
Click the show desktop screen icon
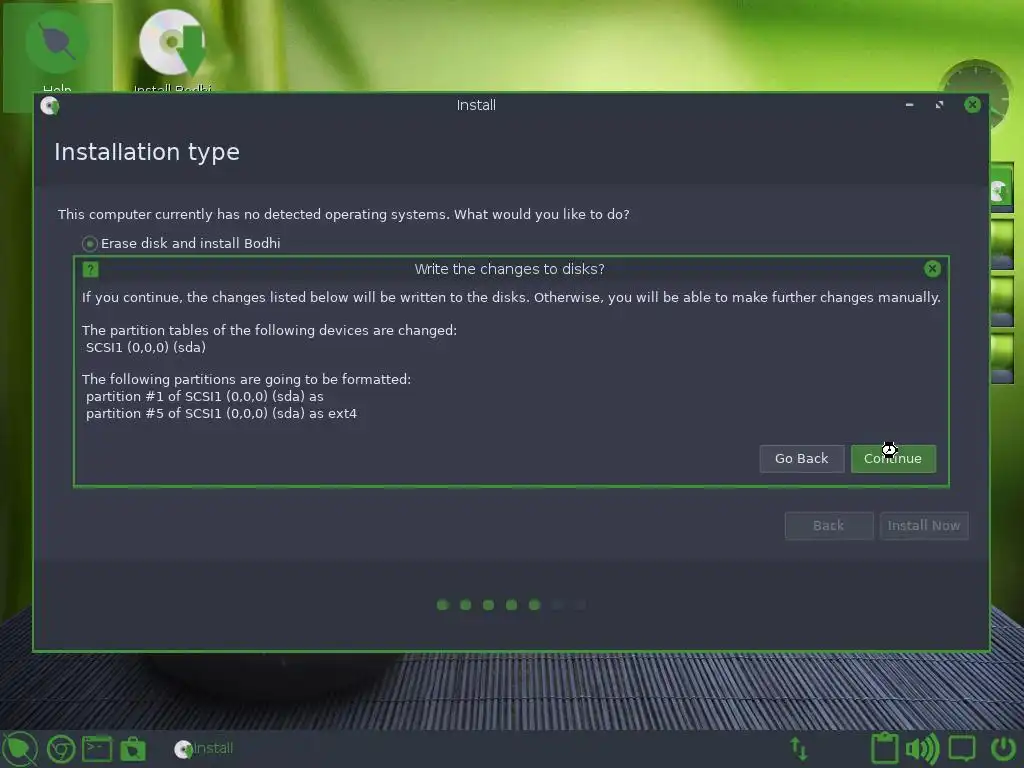tap(962, 748)
